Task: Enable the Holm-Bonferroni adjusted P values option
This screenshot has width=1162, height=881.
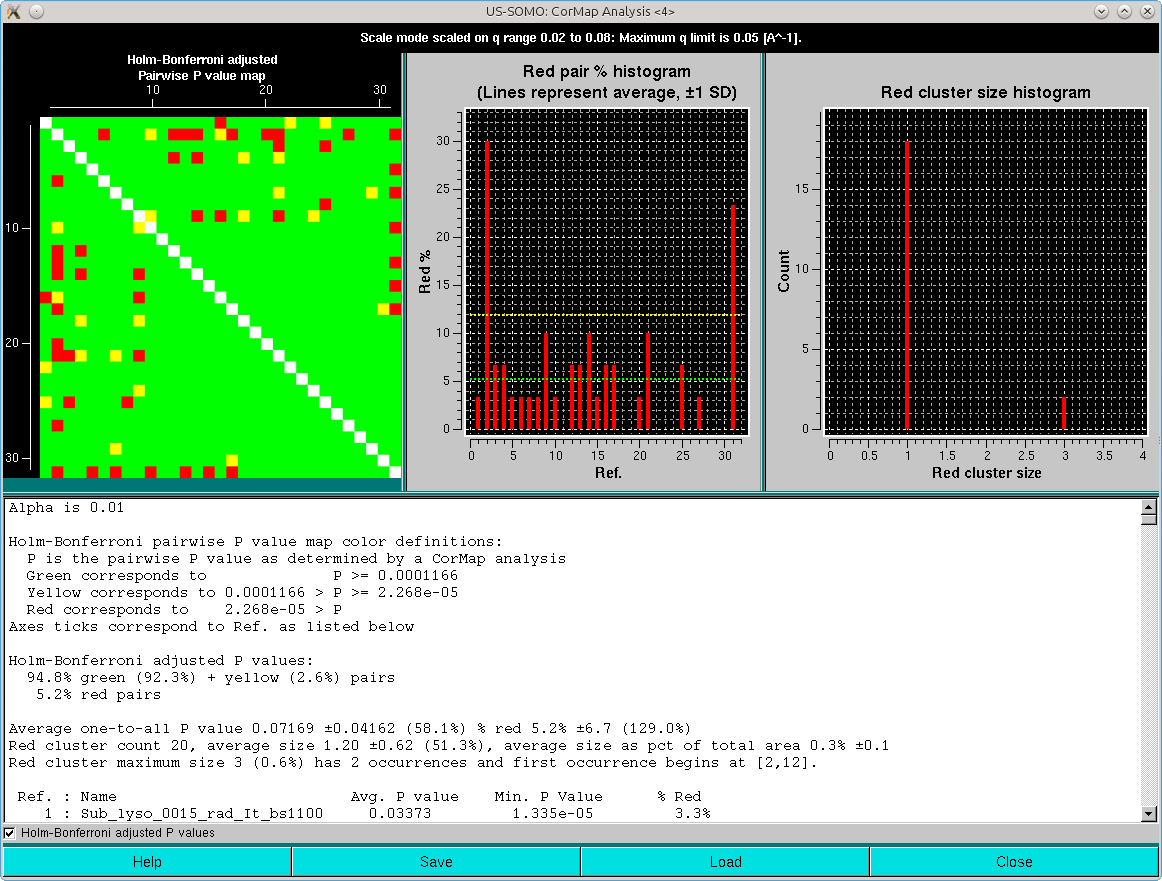Action: pyautogui.click(x=10, y=832)
